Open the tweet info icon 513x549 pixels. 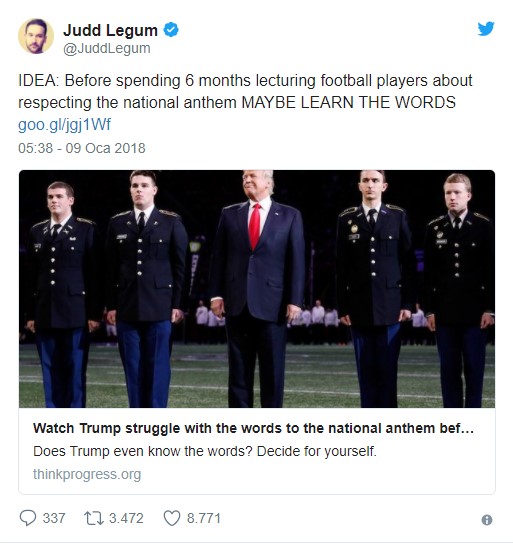coord(487,520)
